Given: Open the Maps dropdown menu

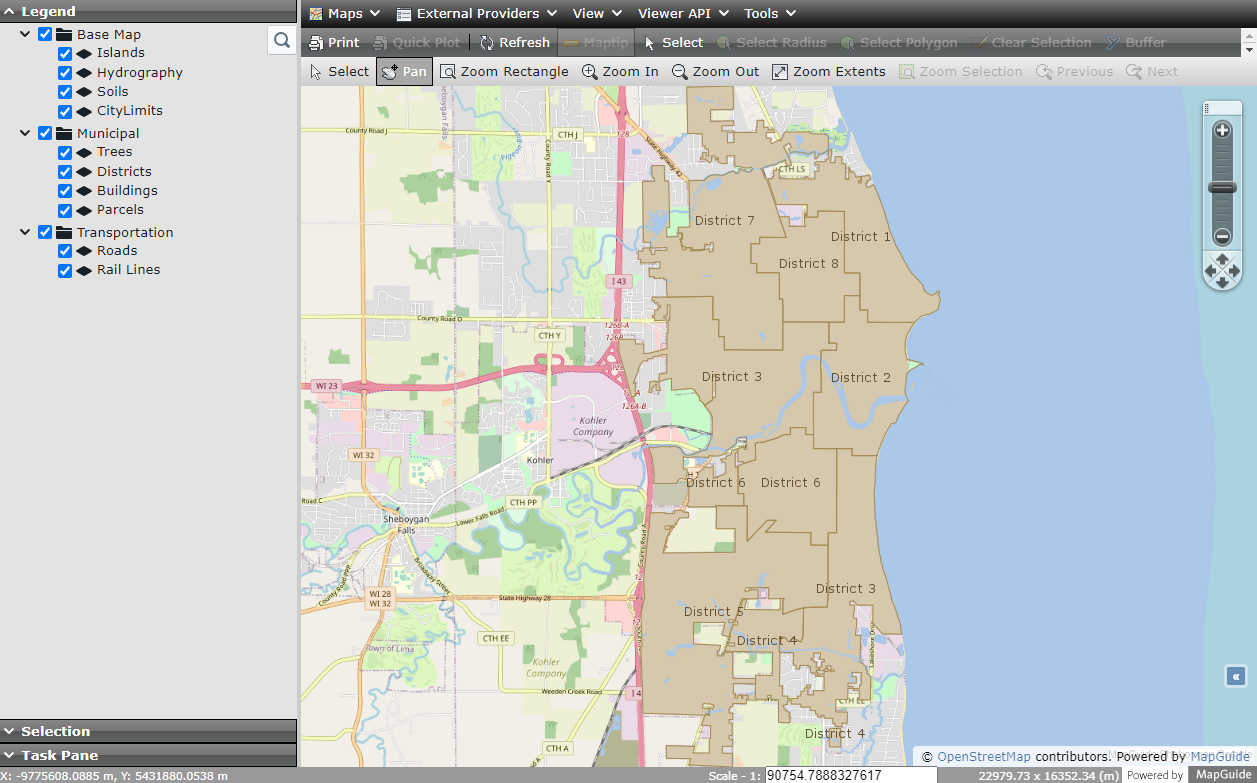Looking at the screenshot, I should [x=344, y=13].
